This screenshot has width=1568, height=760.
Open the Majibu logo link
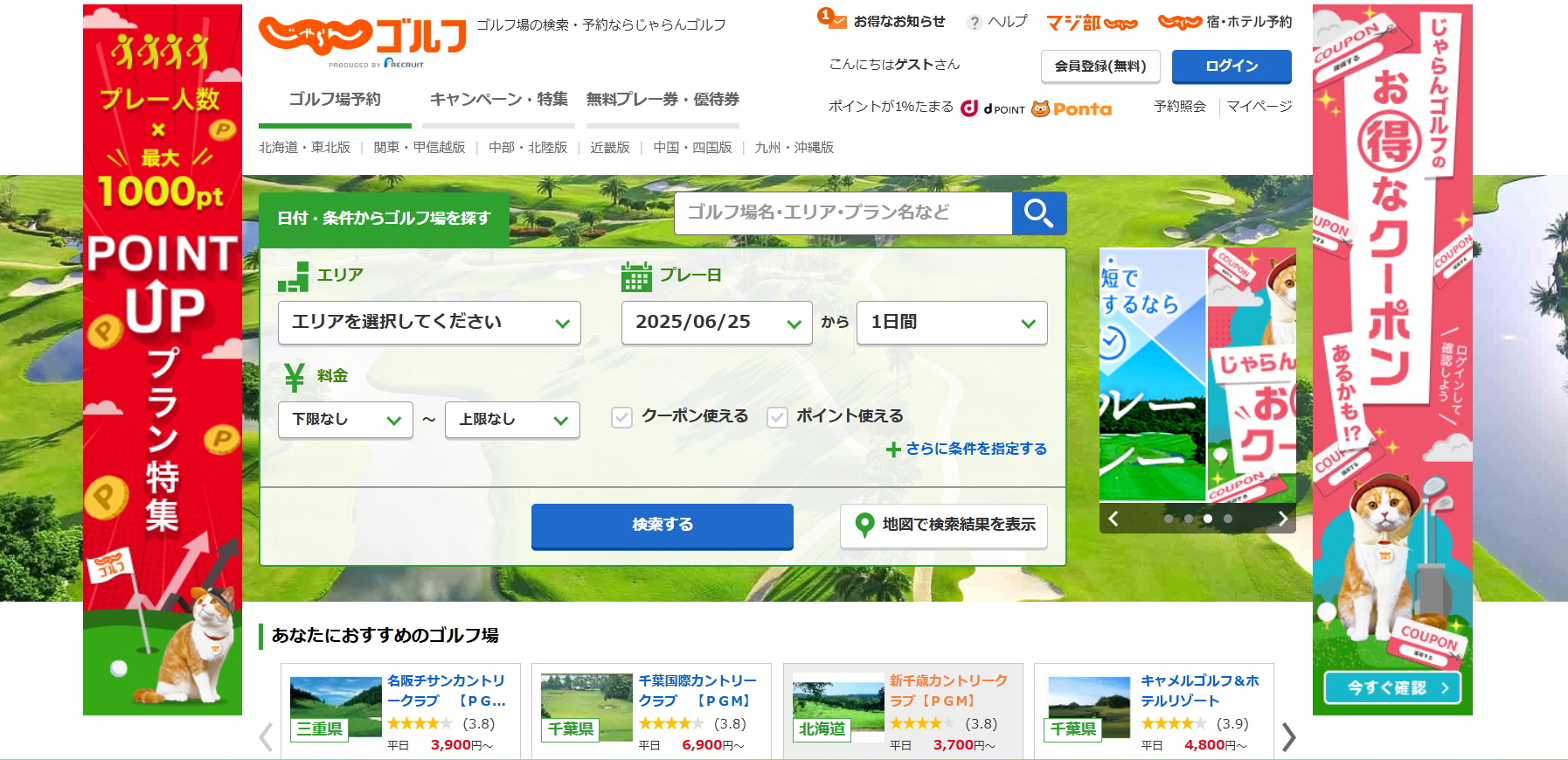1092,23
